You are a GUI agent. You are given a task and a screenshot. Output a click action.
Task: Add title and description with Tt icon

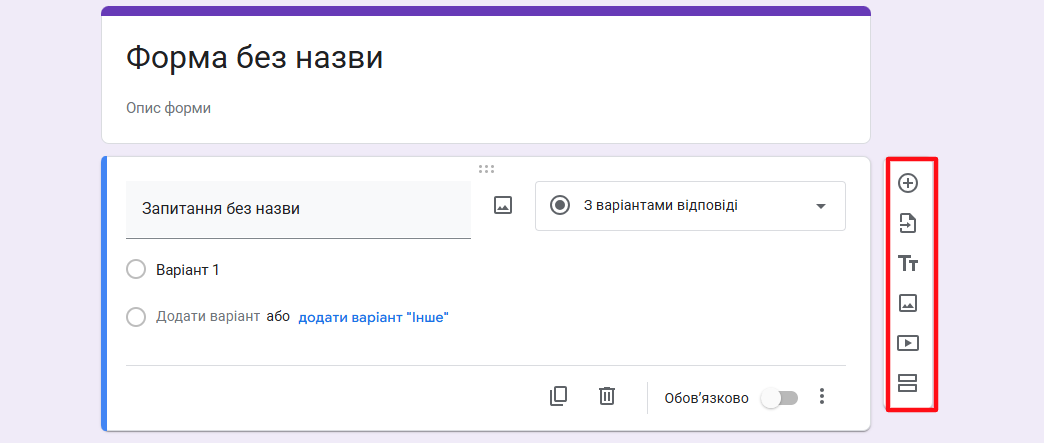pyautogui.click(x=907, y=263)
